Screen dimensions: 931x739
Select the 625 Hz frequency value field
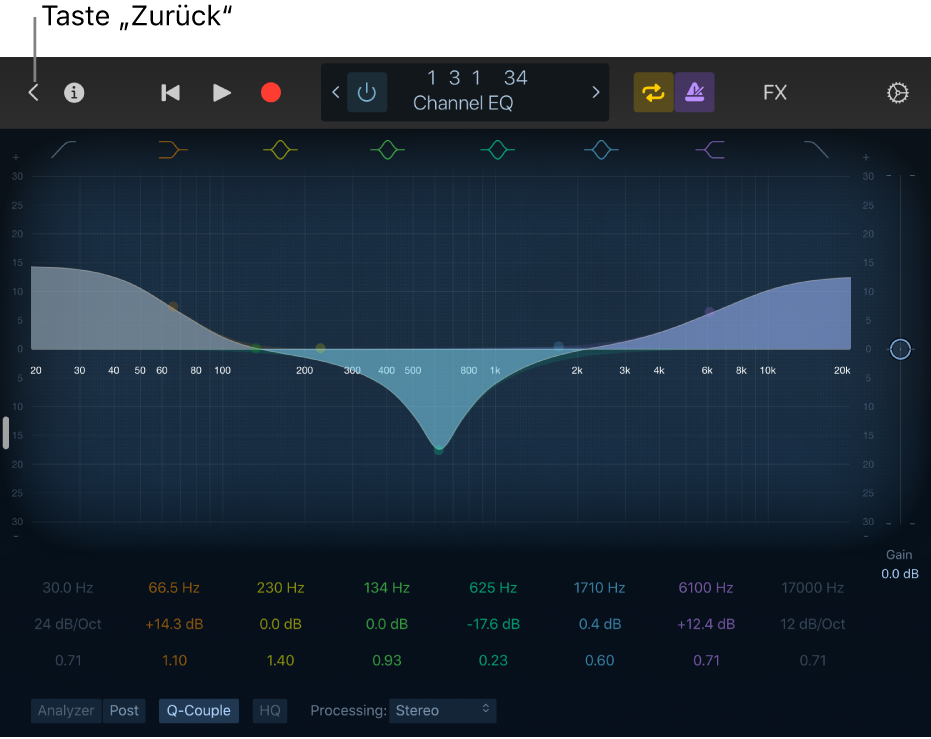click(x=493, y=587)
